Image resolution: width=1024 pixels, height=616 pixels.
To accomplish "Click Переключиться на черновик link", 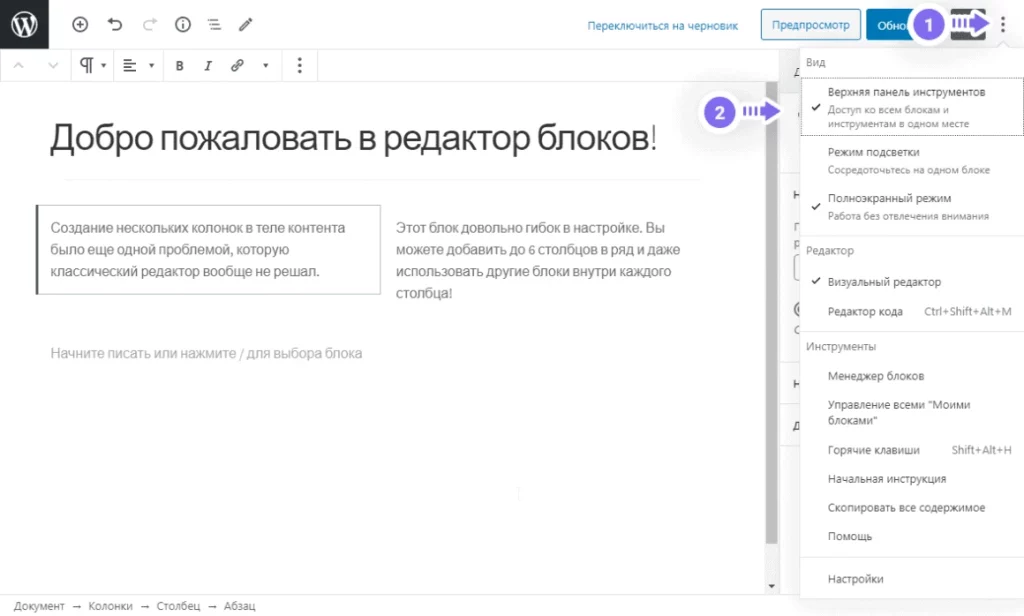I will [x=662, y=26].
